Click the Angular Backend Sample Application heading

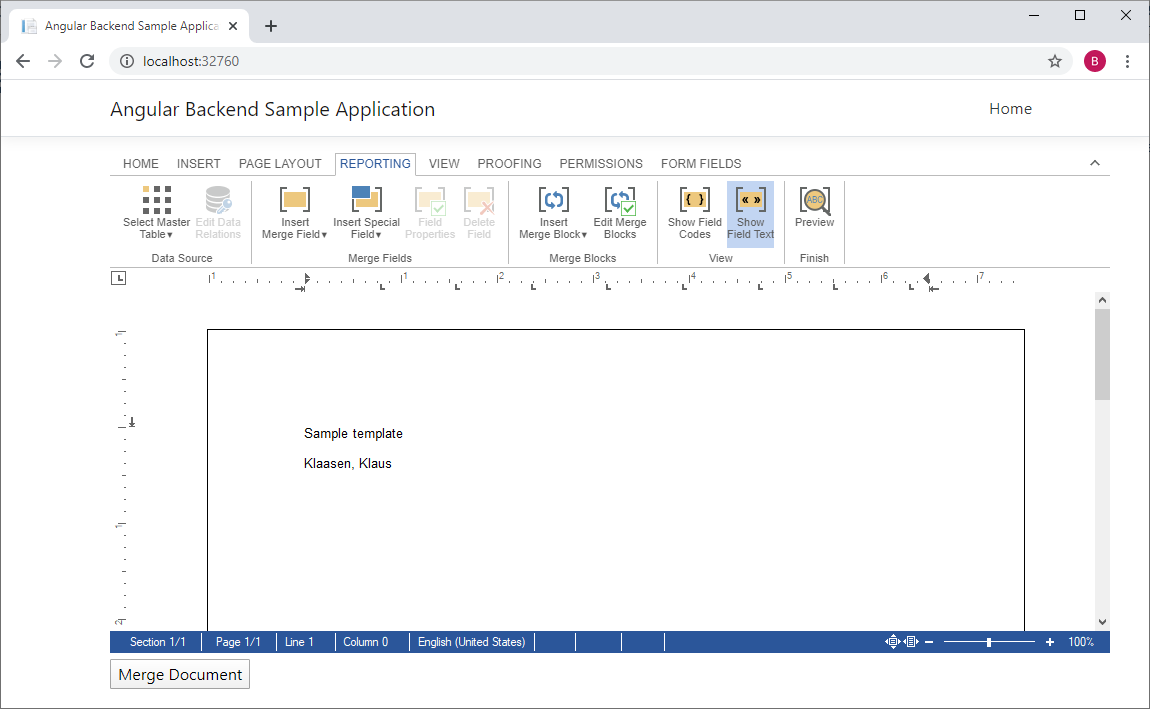273,109
